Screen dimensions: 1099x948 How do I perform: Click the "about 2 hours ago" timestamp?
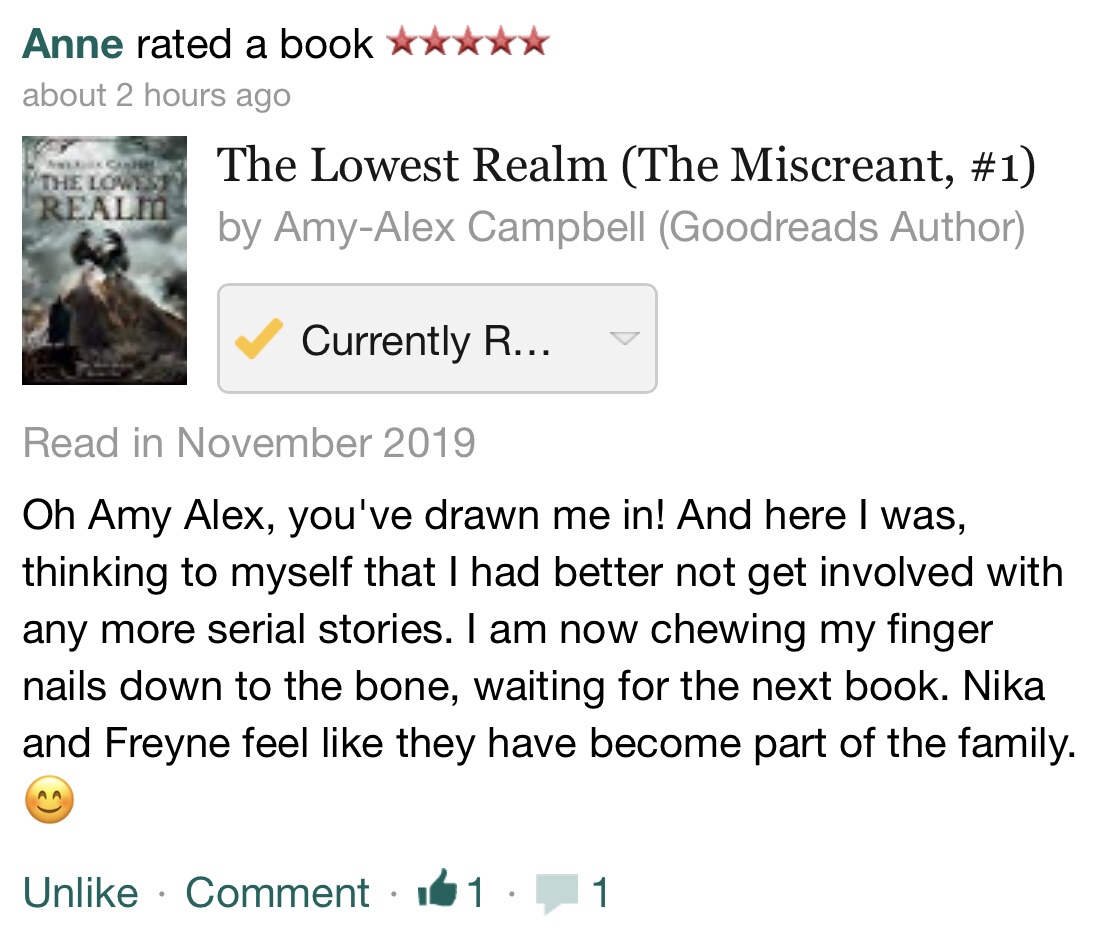point(156,96)
